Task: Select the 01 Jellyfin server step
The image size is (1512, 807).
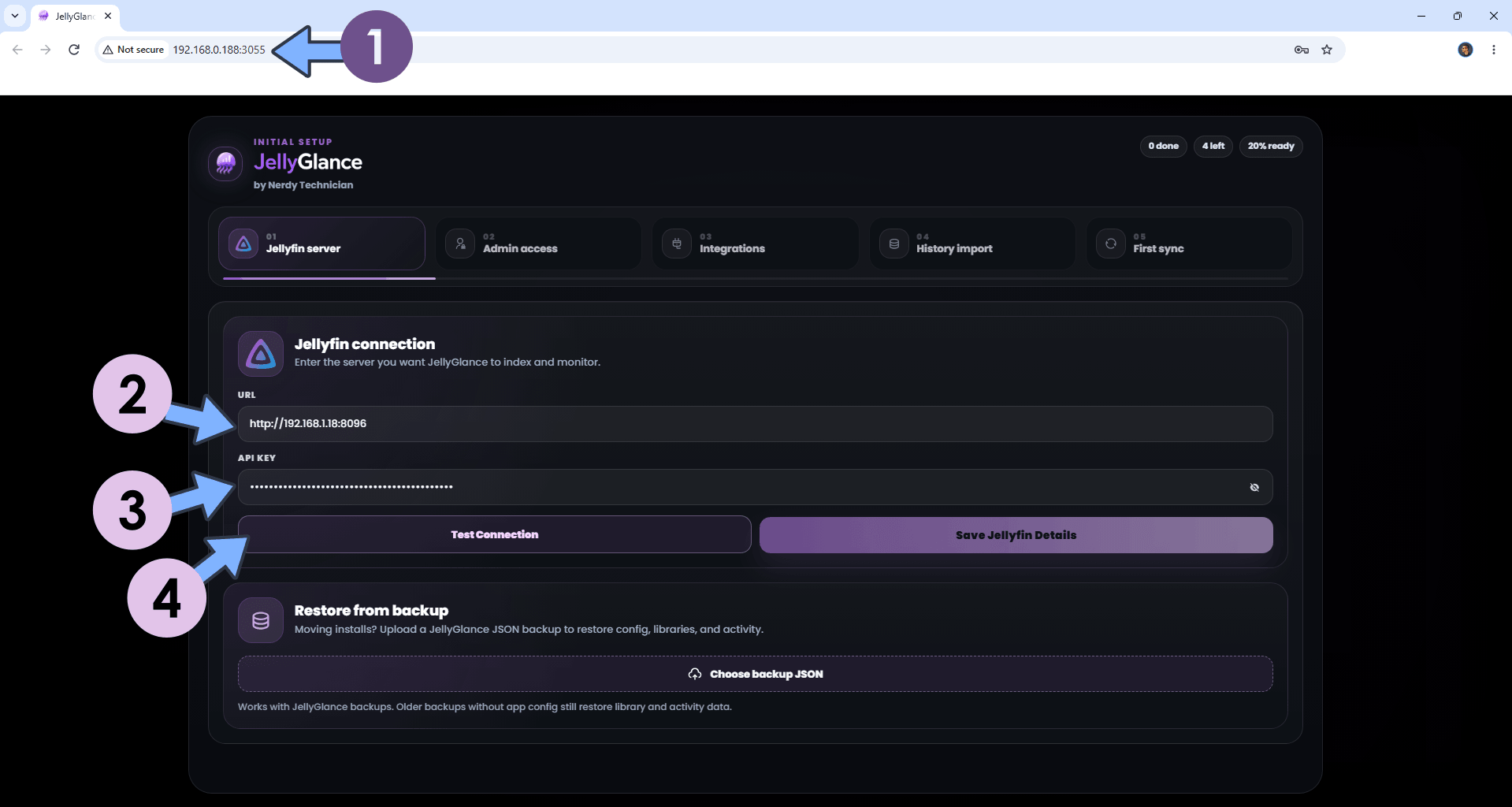Action: pos(321,244)
